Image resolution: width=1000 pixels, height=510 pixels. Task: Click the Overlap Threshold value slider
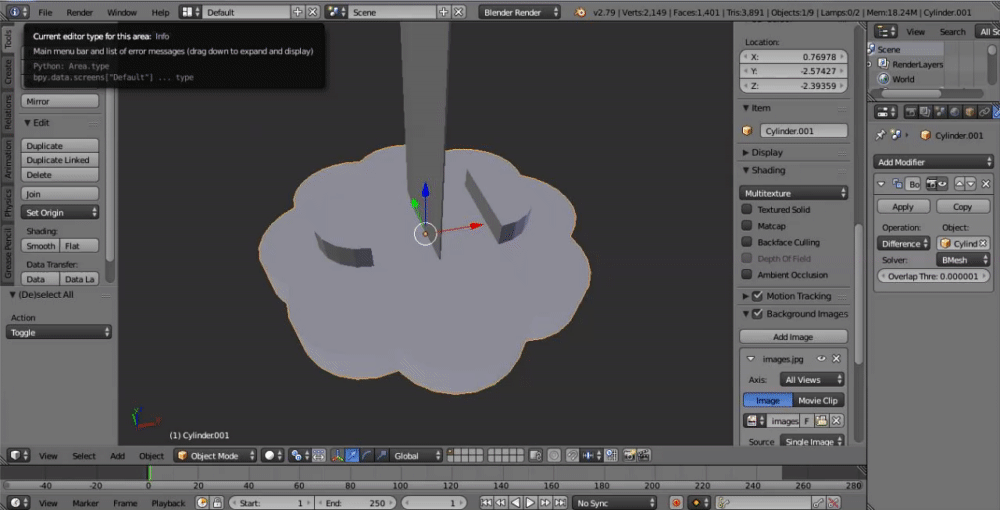click(x=934, y=276)
